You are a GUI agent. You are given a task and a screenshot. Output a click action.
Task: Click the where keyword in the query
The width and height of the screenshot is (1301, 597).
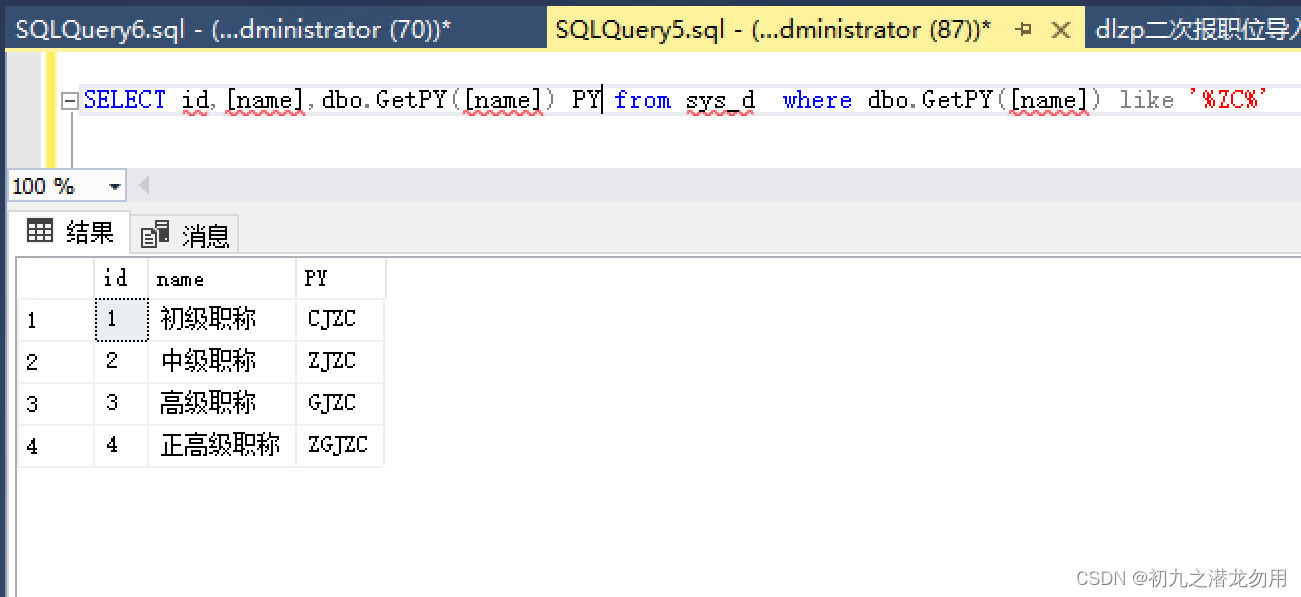click(817, 100)
